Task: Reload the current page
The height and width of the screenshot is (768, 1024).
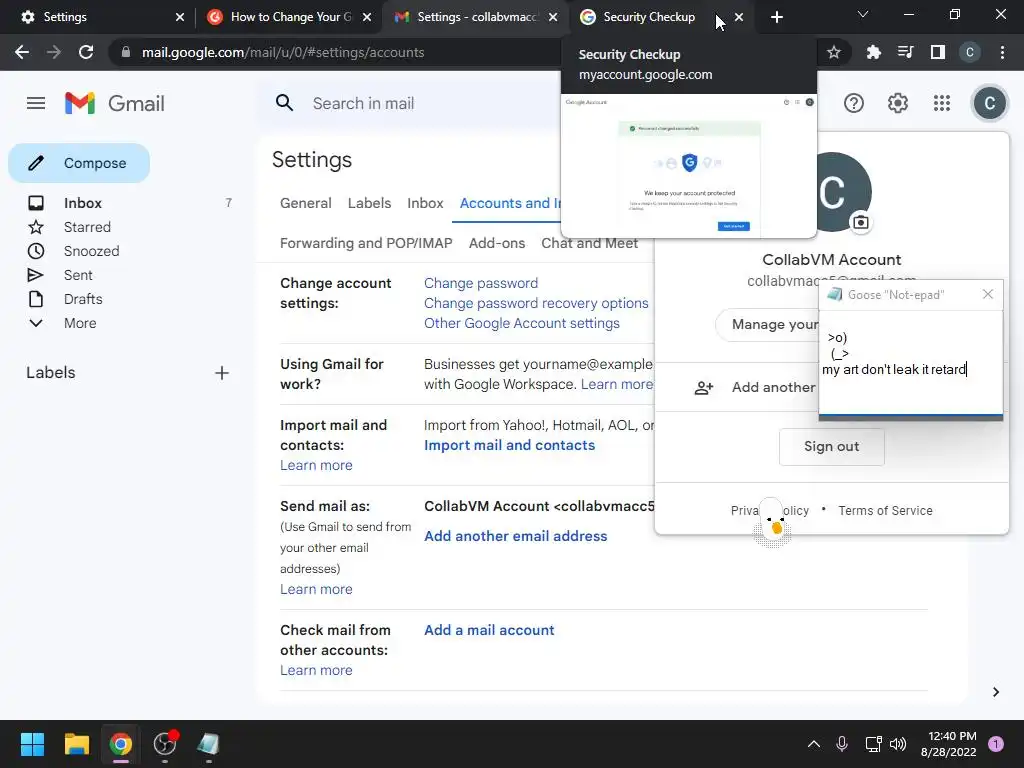Action: [x=86, y=52]
